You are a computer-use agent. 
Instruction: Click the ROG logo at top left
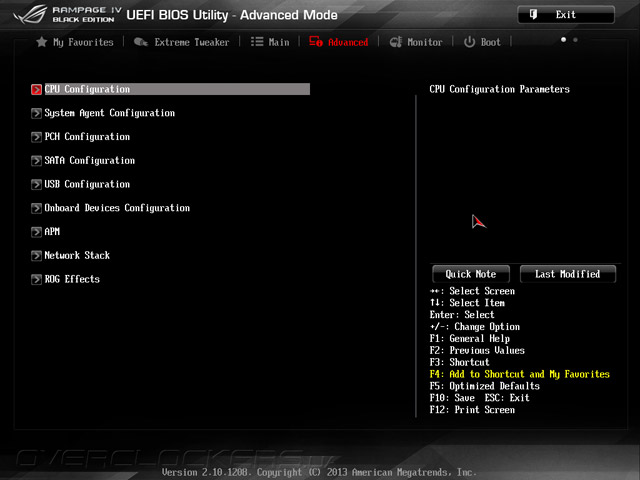(x=30, y=15)
